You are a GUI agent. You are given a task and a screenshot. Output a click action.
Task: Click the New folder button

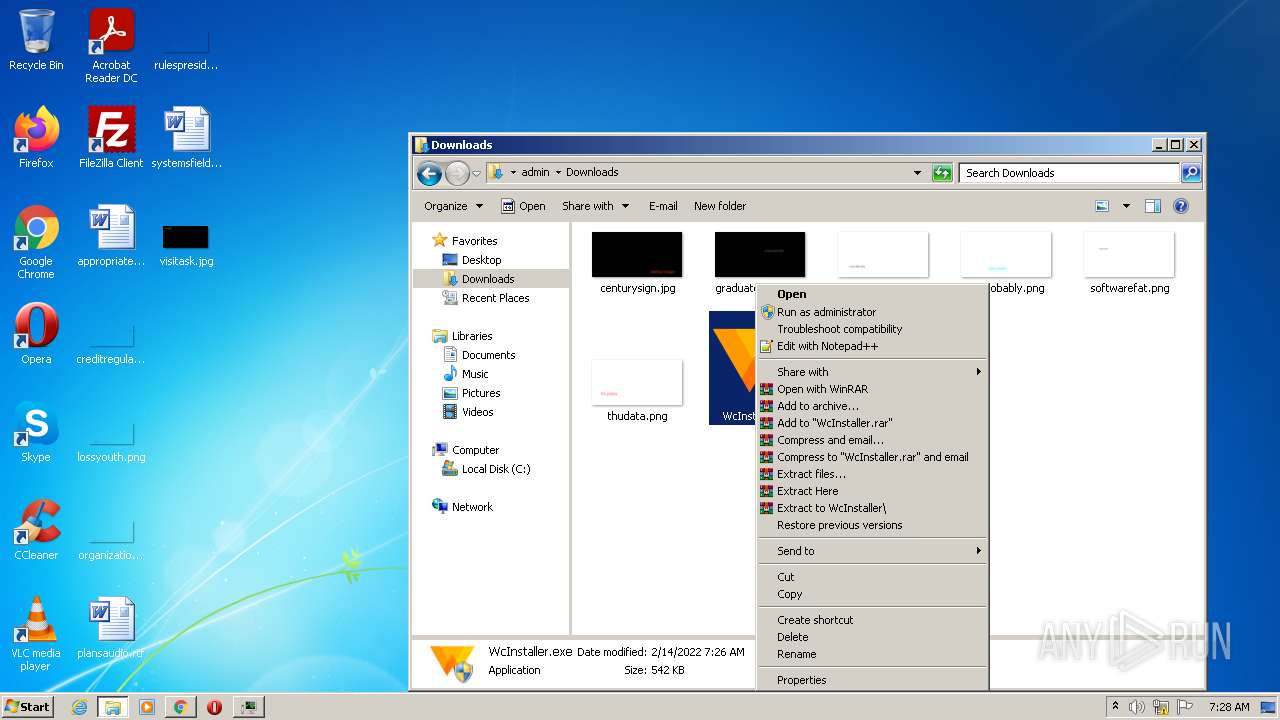720,206
